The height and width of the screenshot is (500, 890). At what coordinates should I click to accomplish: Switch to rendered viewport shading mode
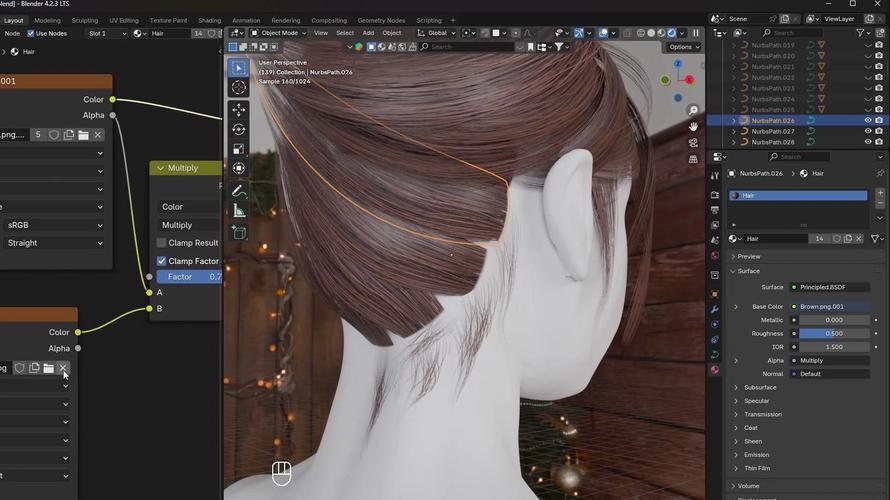click(672, 33)
